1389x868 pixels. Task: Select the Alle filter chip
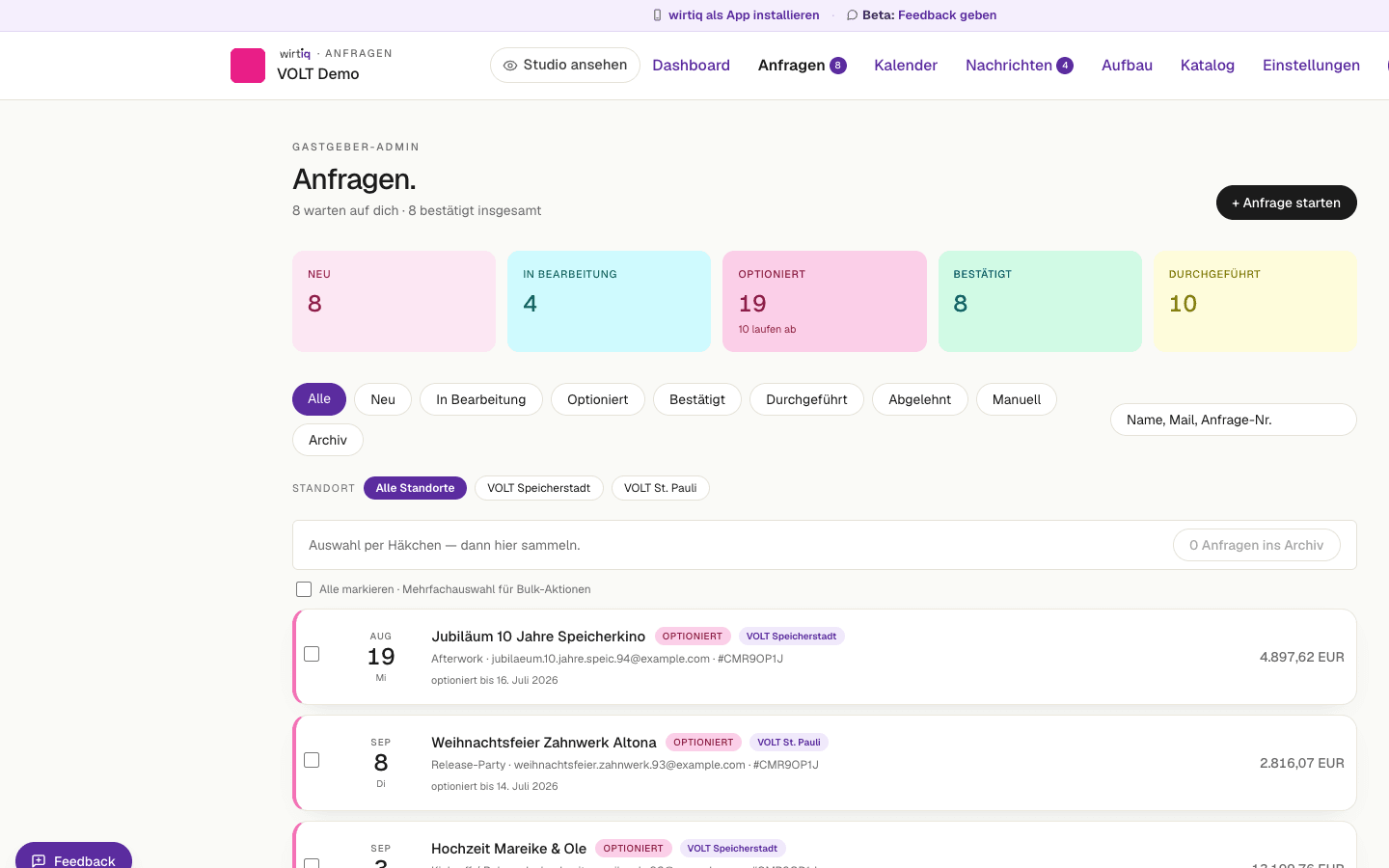pos(319,399)
